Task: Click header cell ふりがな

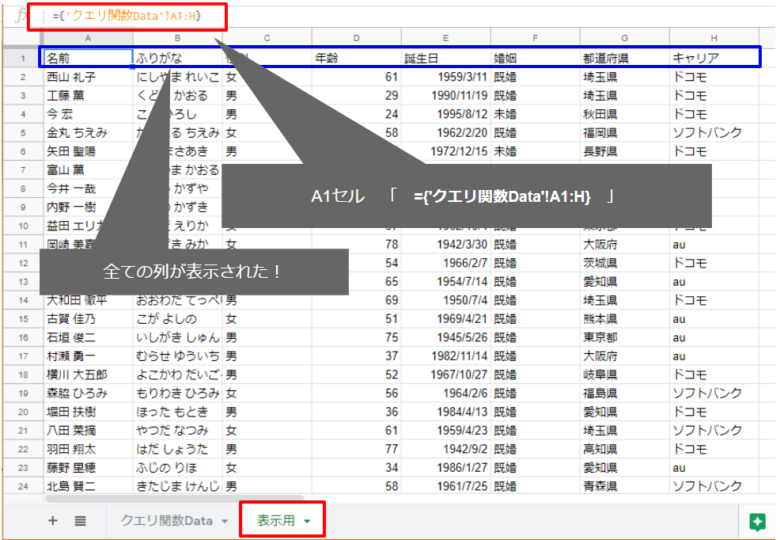Action: coord(178,58)
